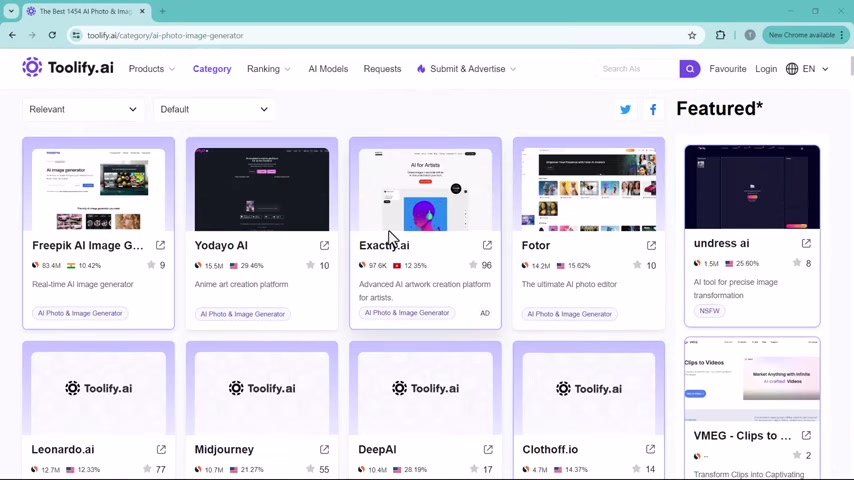Screen dimensions: 854x480
Task: Click in the Search AIs input field
Action: pyautogui.click(x=638, y=69)
